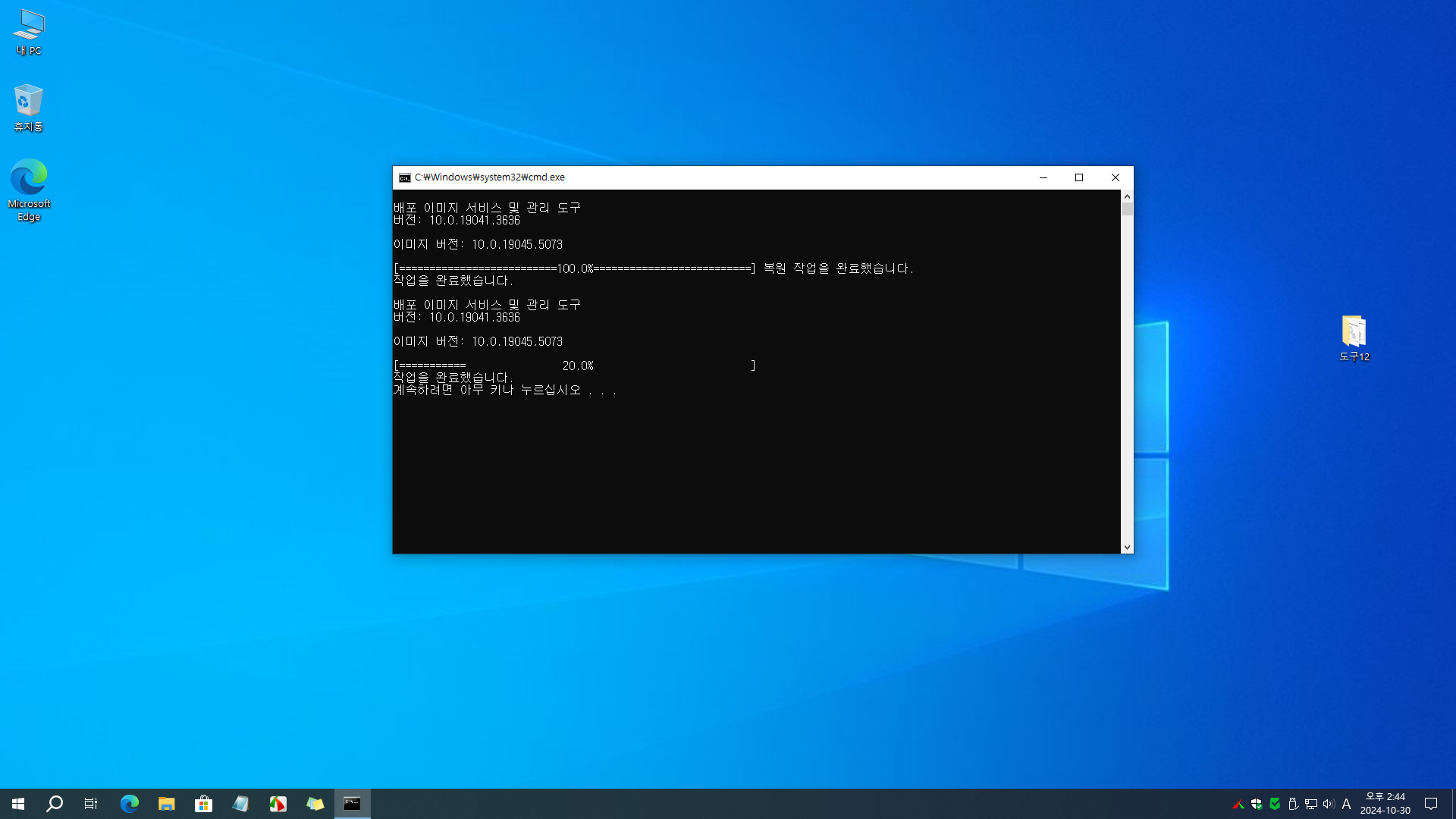Screen dimensions: 1456x819
Task: Open cmd.exe system menu icon in the title bar
Action: (405, 177)
